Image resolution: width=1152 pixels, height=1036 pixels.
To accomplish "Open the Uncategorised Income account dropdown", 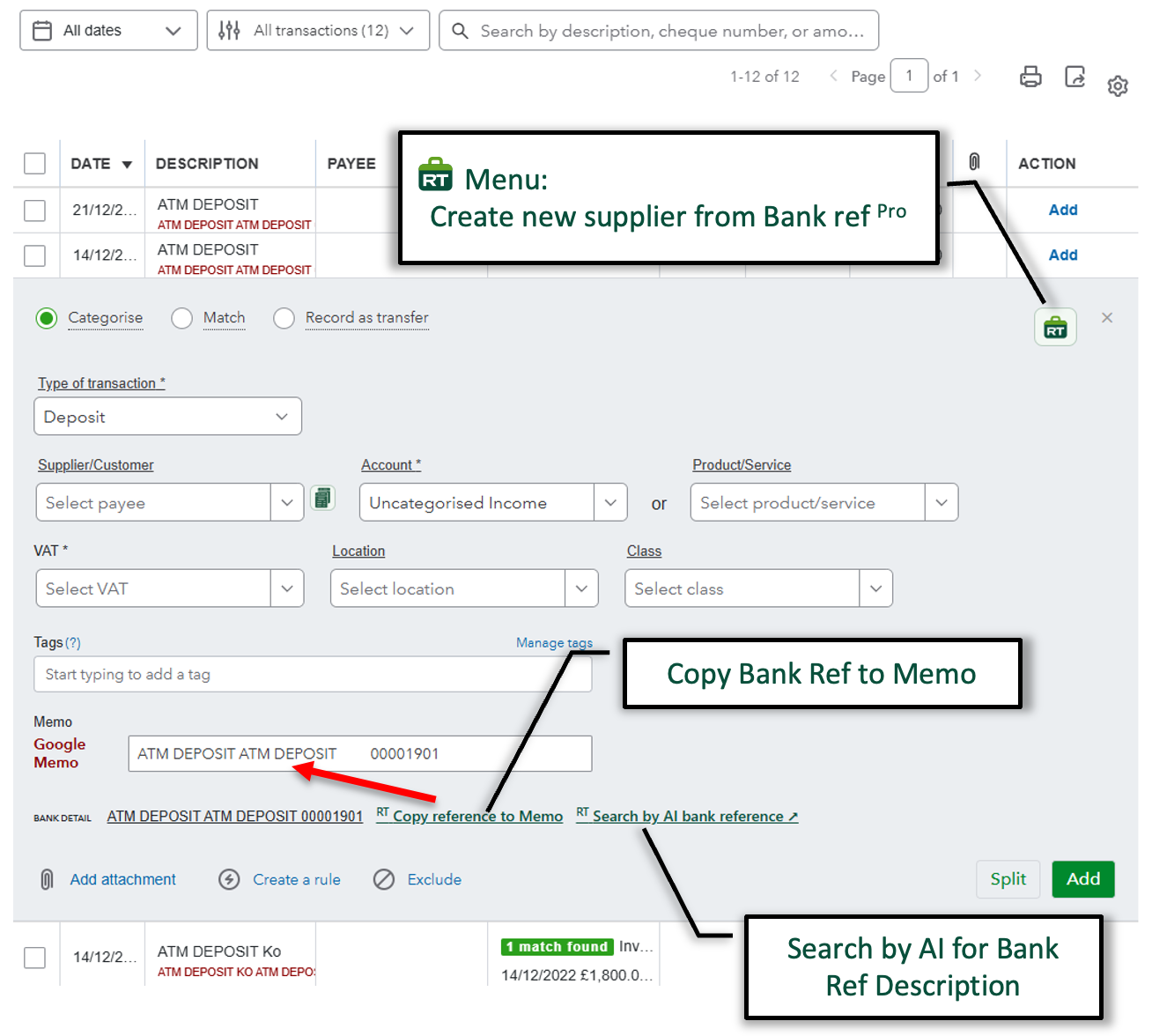I will tap(493, 502).
